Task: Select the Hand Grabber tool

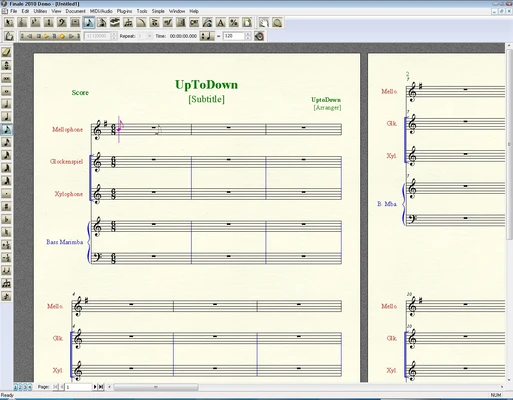Action: 264,23
